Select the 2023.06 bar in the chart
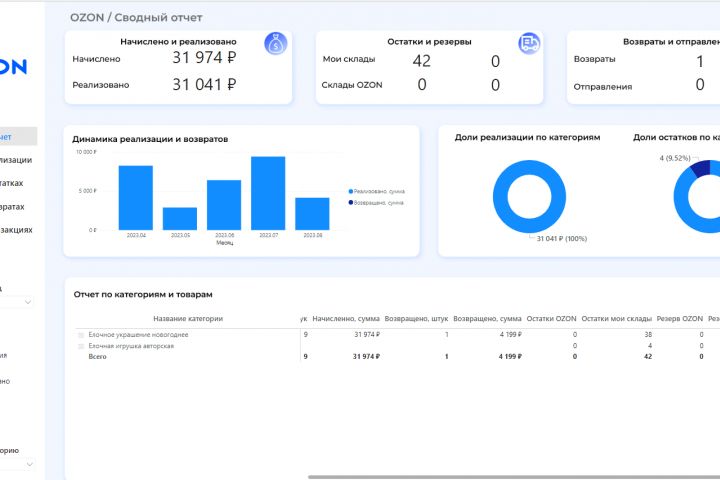This screenshot has height=480, width=720. (224, 205)
